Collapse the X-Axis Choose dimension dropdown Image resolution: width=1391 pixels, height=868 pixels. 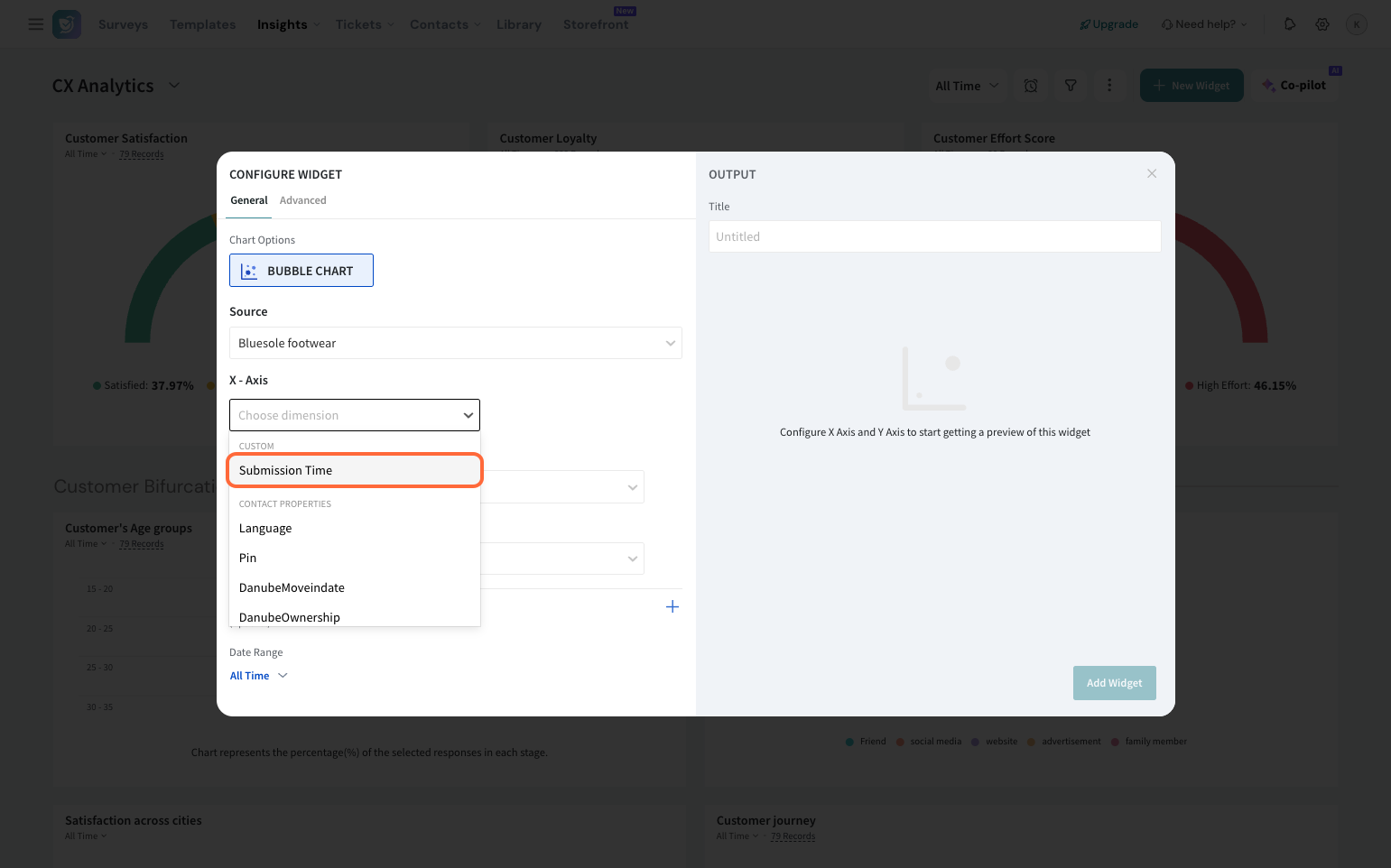468,415
